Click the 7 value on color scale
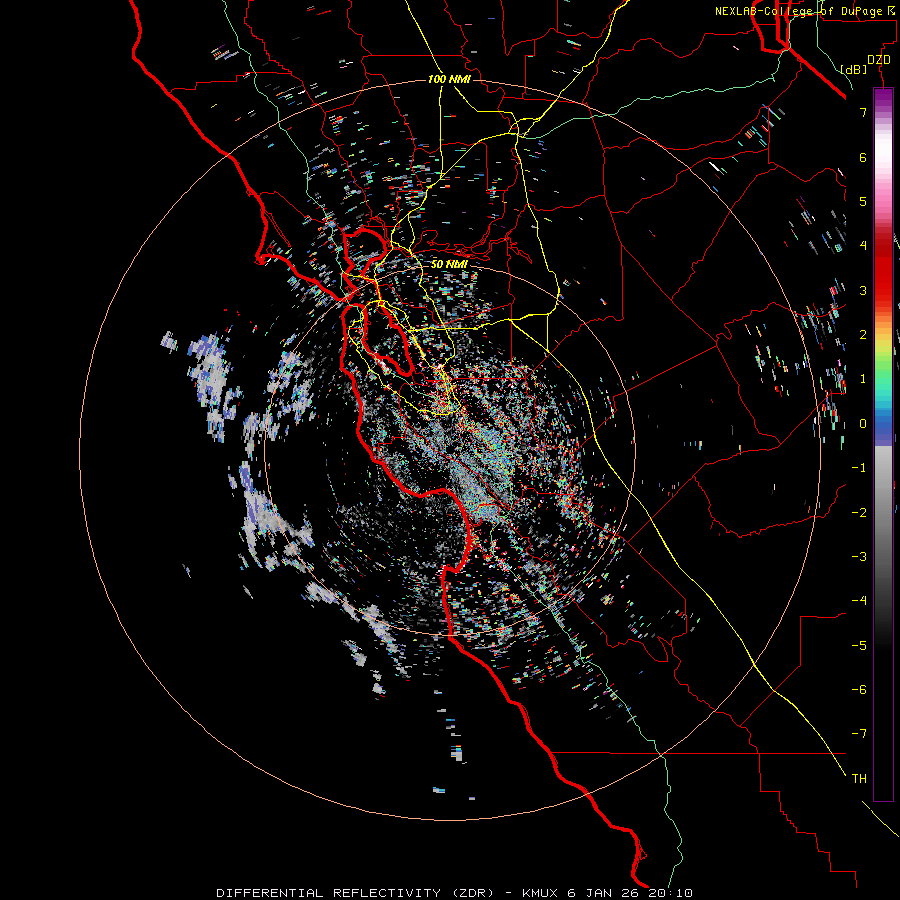 (x=863, y=112)
